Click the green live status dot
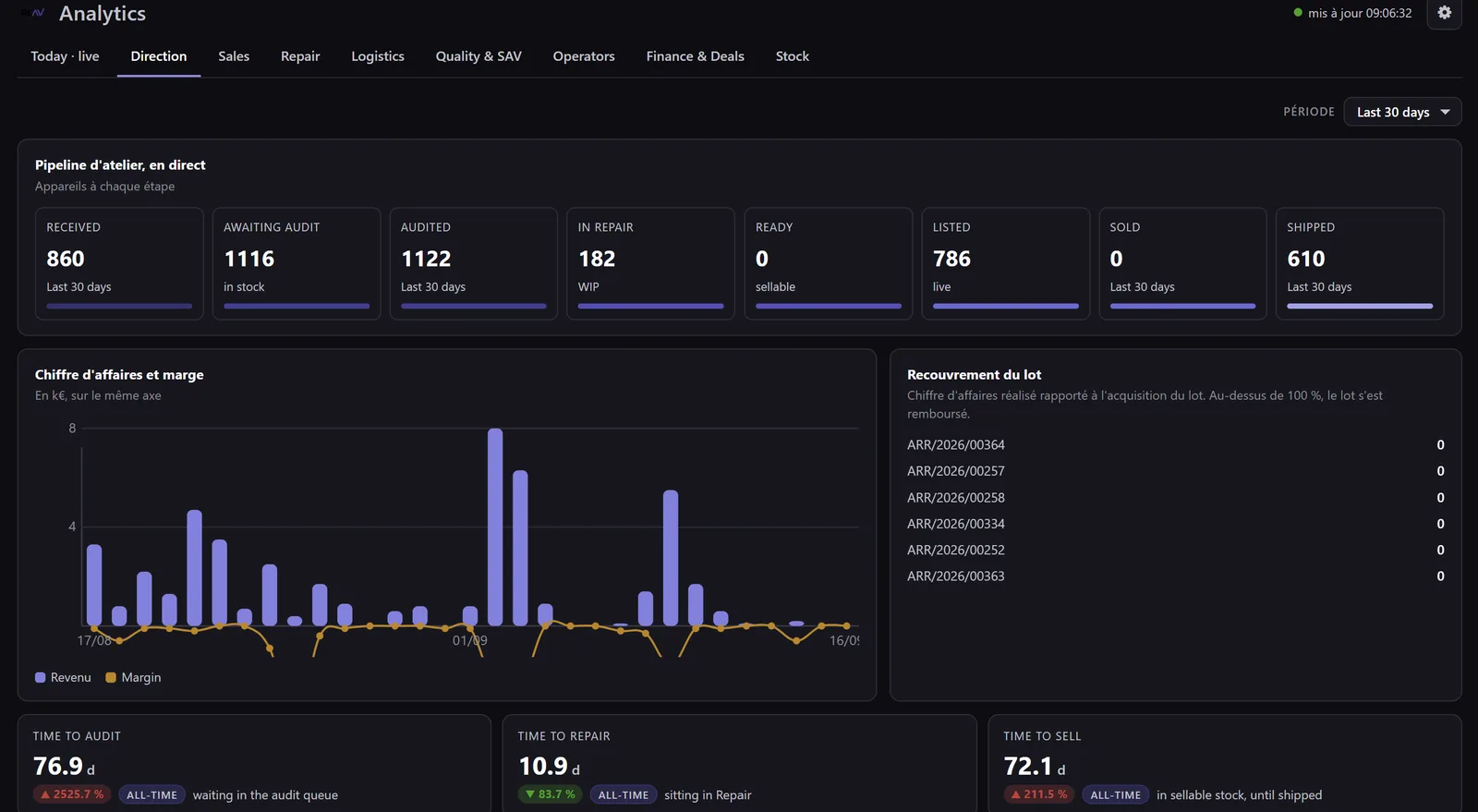Screen dimensions: 1478x812 click(x=1298, y=13)
